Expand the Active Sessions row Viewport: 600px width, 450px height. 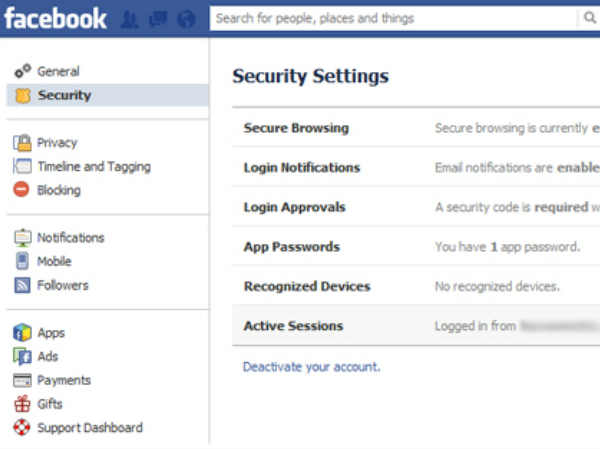click(x=293, y=326)
